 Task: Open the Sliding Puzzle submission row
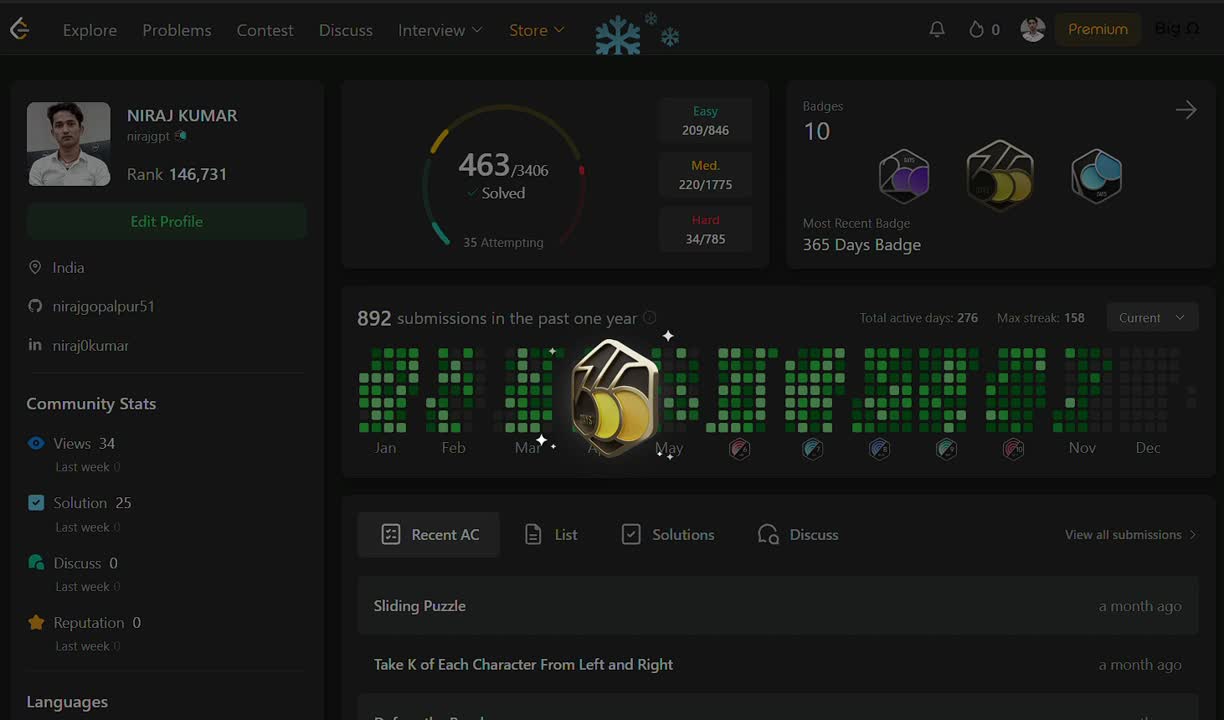click(778, 606)
